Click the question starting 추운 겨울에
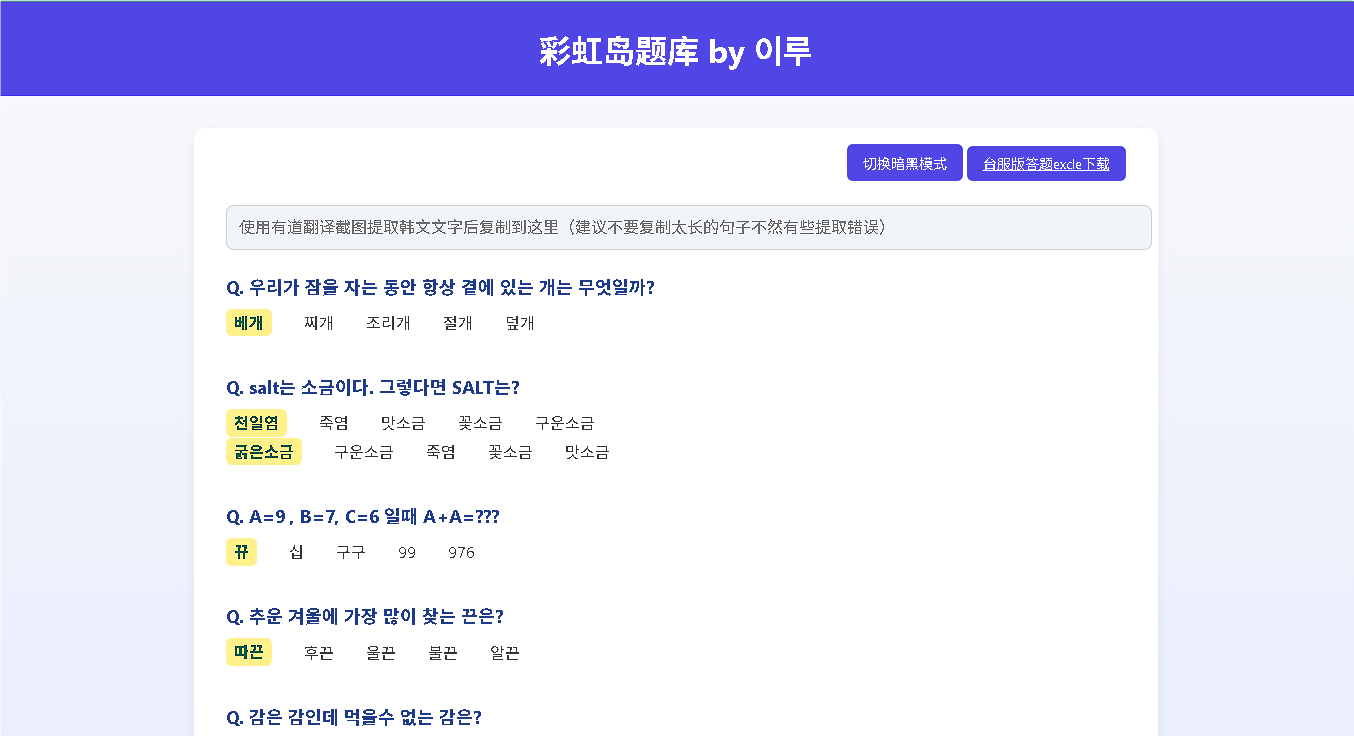This screenshot has height=736, width=1354. coord(365,617)
